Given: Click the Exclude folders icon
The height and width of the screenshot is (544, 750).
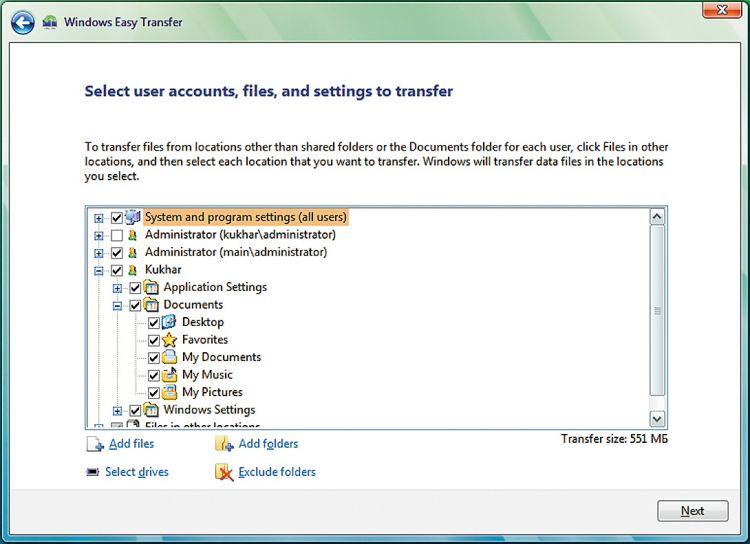Looking at the screenshot, I should [224, 472].
